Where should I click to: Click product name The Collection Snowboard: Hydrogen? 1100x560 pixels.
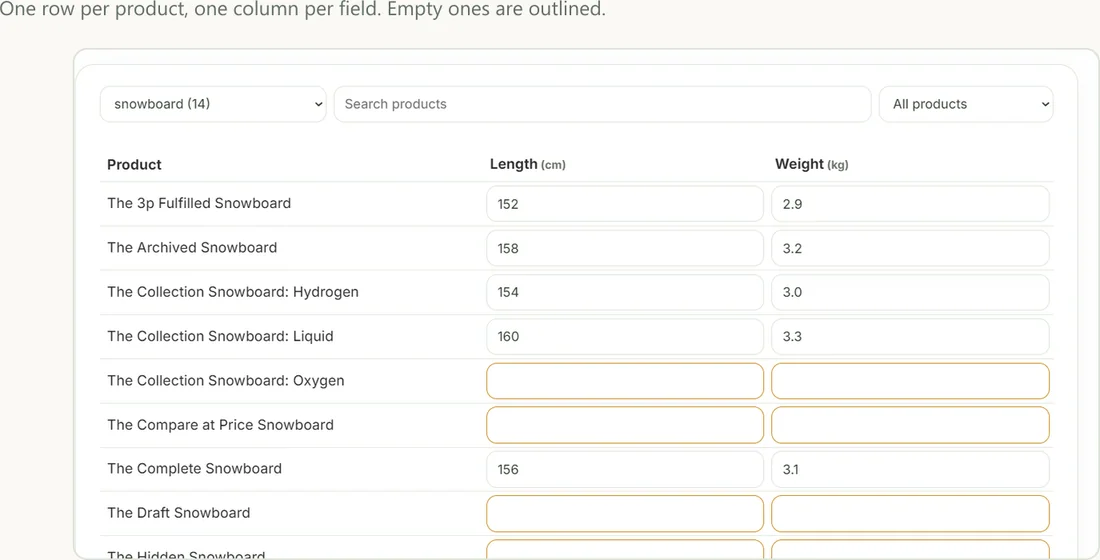[233, 292]
